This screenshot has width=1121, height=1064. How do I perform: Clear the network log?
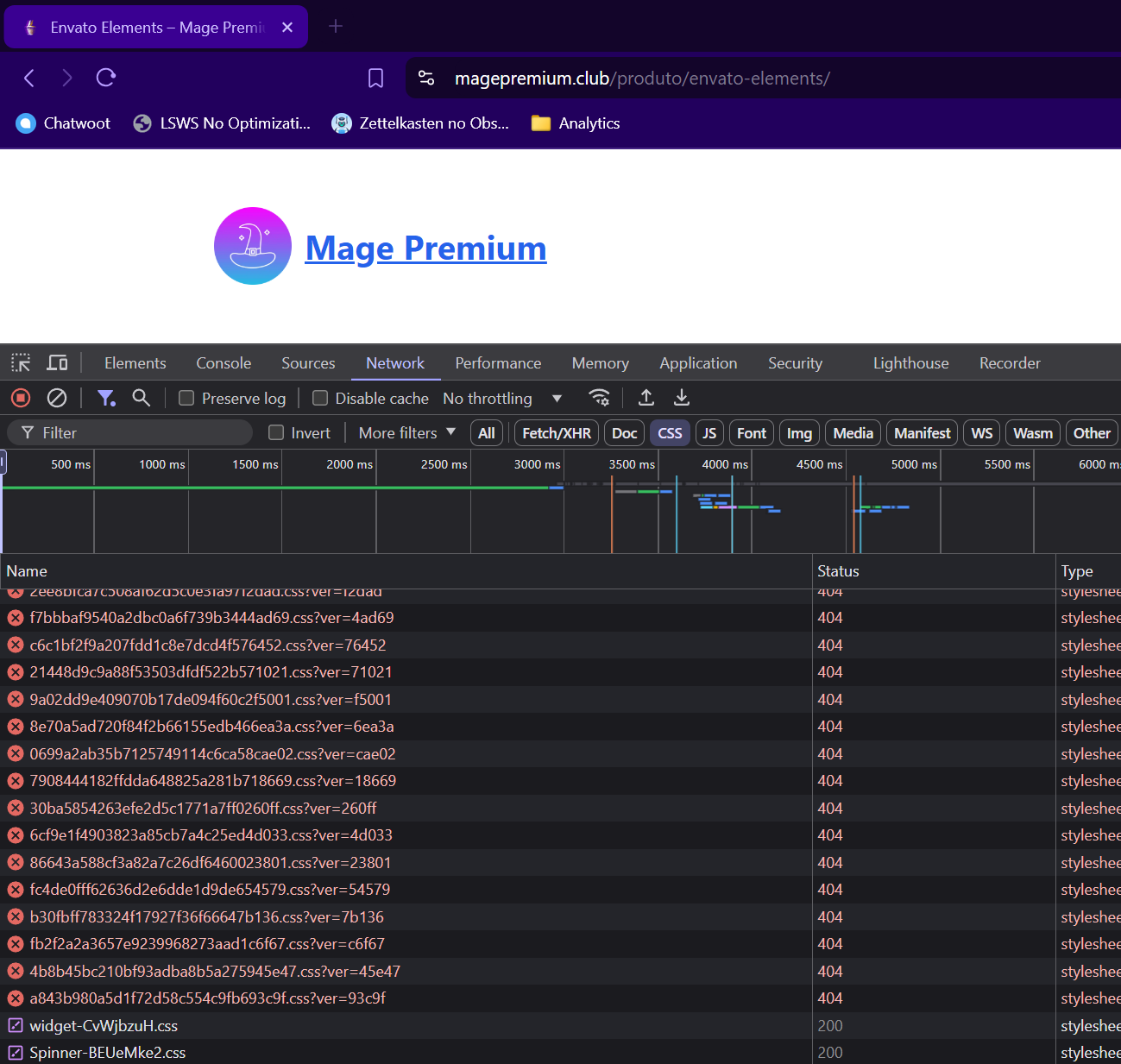click(57, 398)
